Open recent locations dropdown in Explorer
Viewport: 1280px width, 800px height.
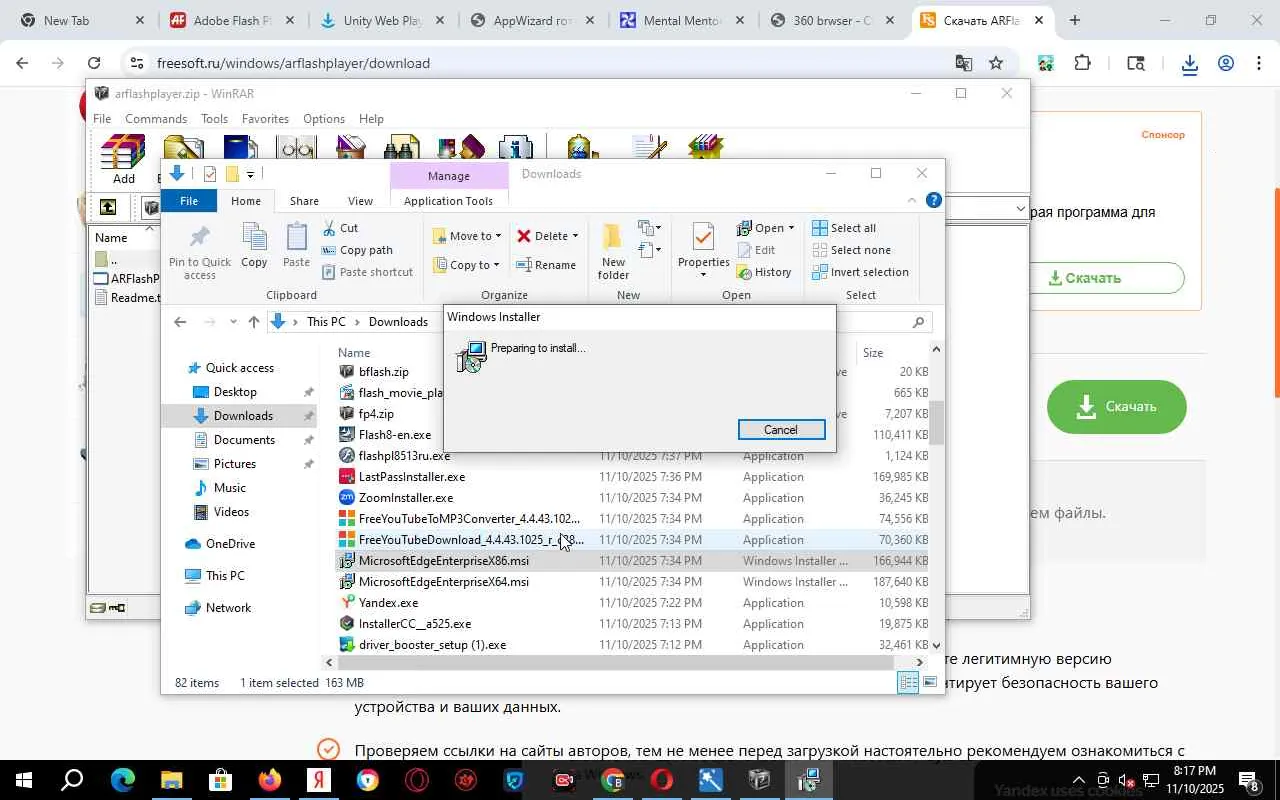(x=233, y=322)
